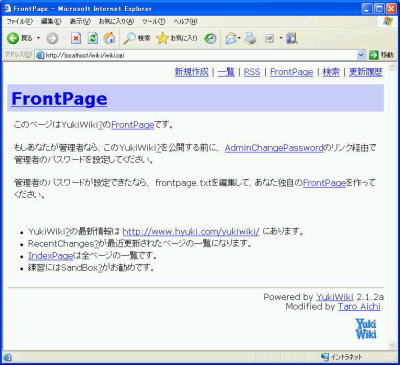Open the ツール(T) menu
Screen dimensions: 400x365
point(154,22)
